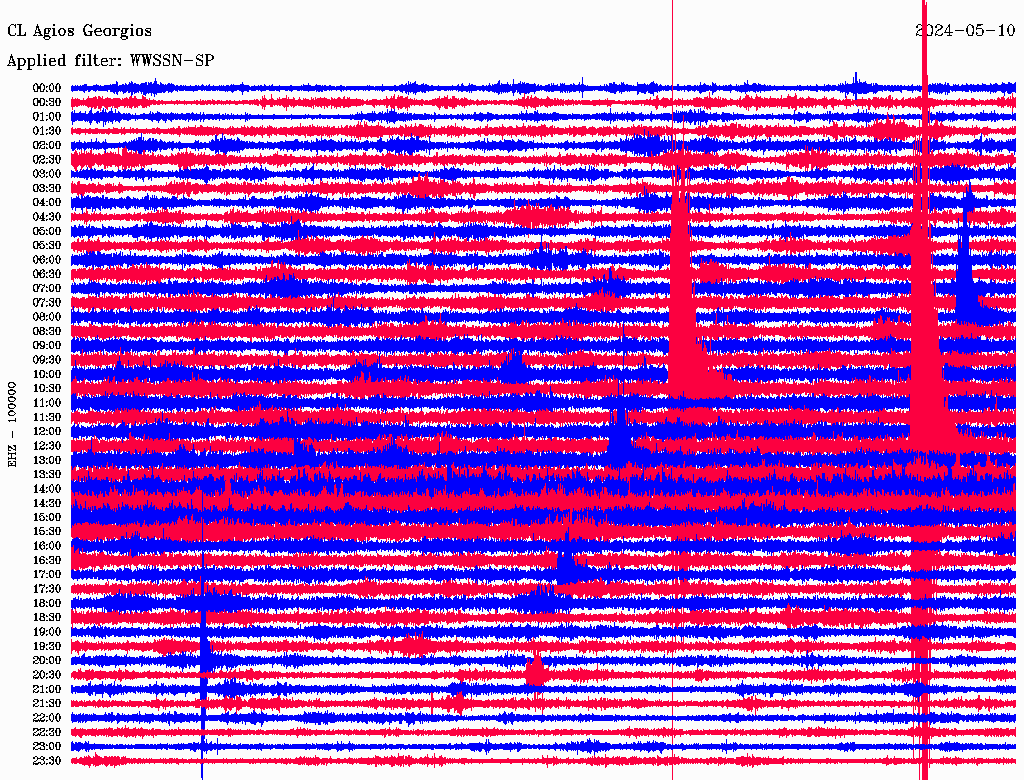1024x780 pixels.
Task: Select the 00:00 time label
Action: coord(47,88)
